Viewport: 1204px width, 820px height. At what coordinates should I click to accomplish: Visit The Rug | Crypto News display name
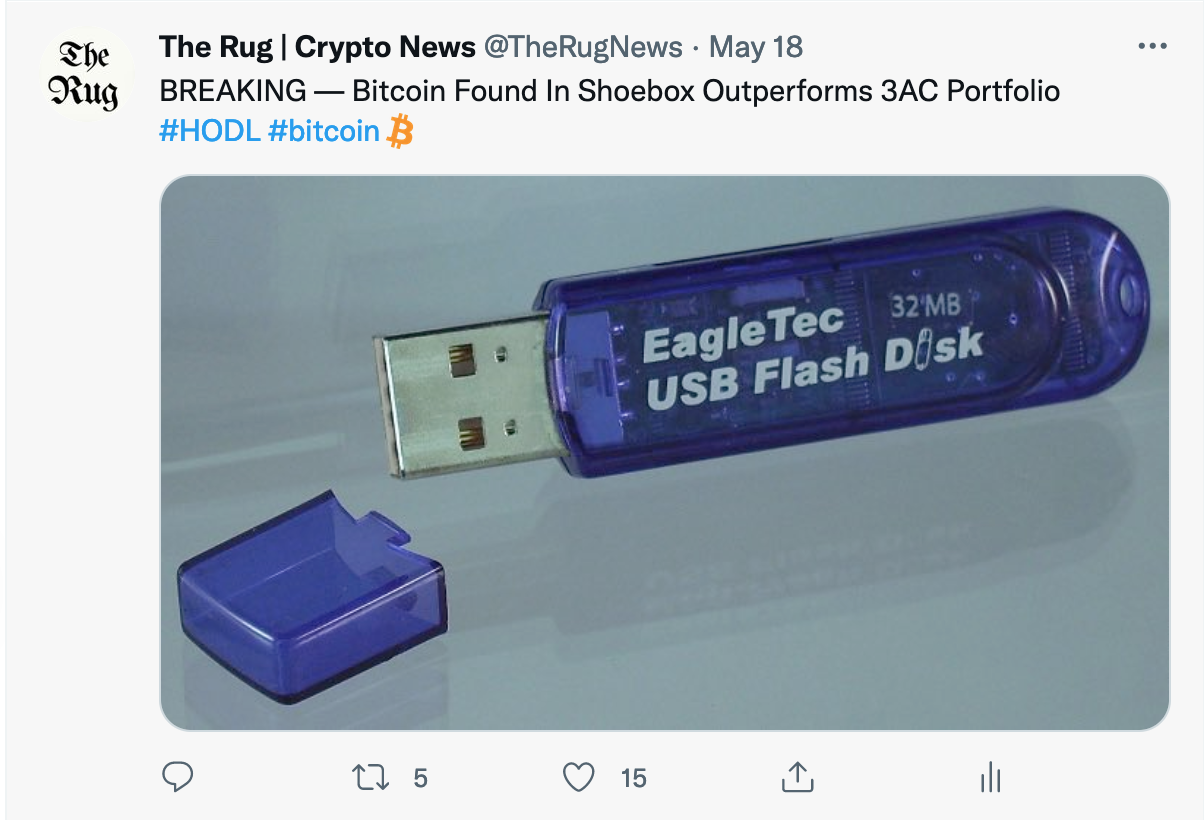tap(317, 47)
